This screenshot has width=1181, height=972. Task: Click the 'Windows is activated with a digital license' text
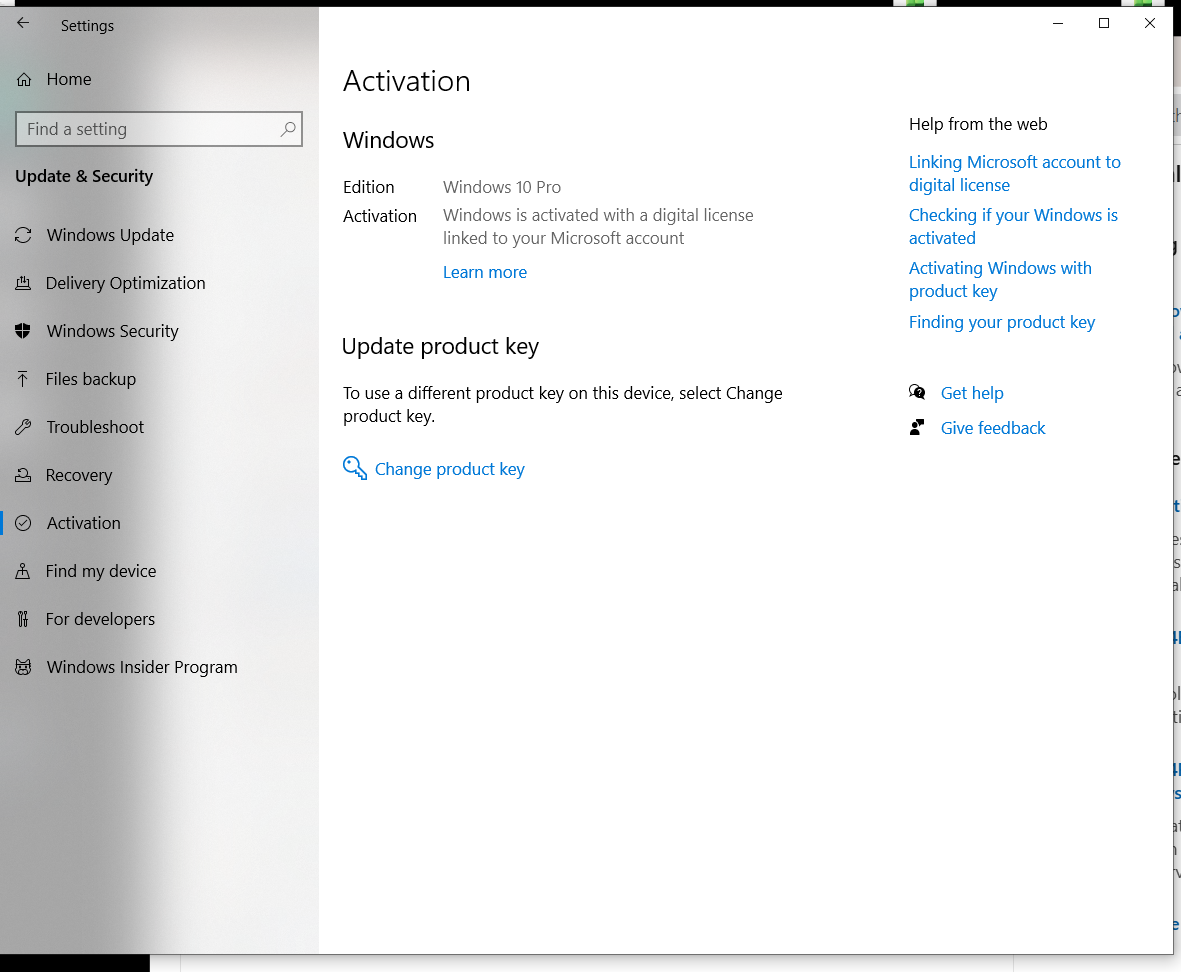pos(598,227)
